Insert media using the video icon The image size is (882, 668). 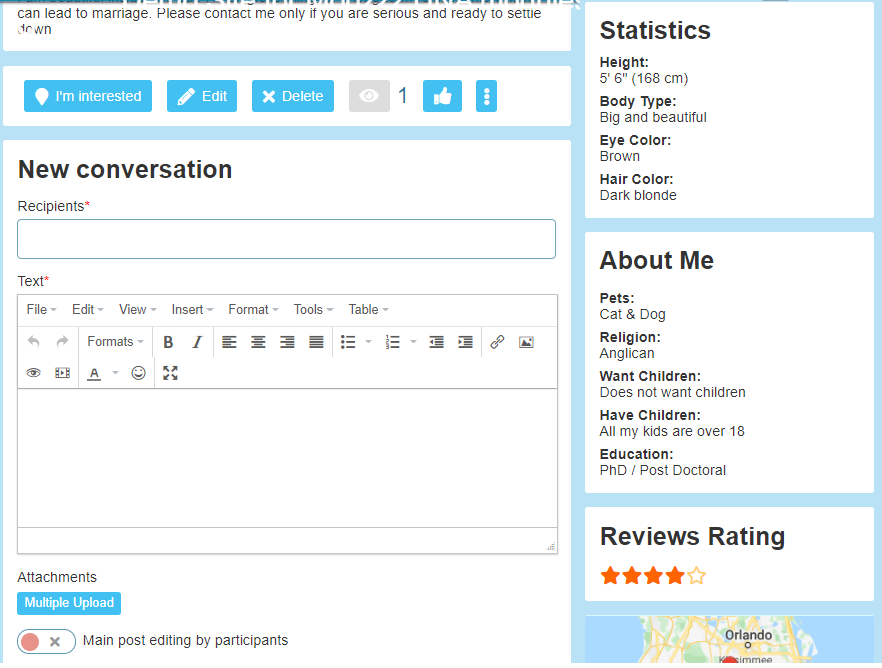click(x=62, y=373)
